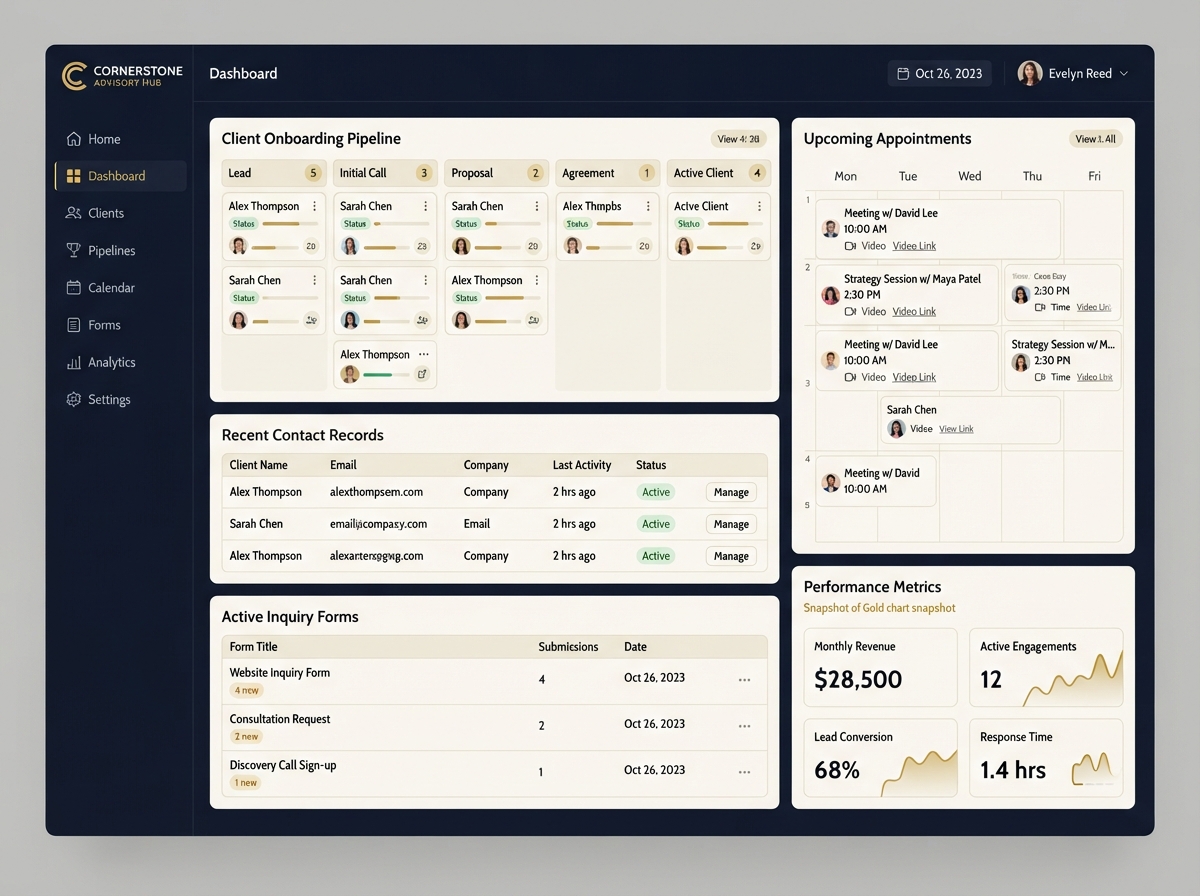This screenshot has height=896, width=1200.
Task: Open kebab menu on the Agreement card
Action: 648,206
